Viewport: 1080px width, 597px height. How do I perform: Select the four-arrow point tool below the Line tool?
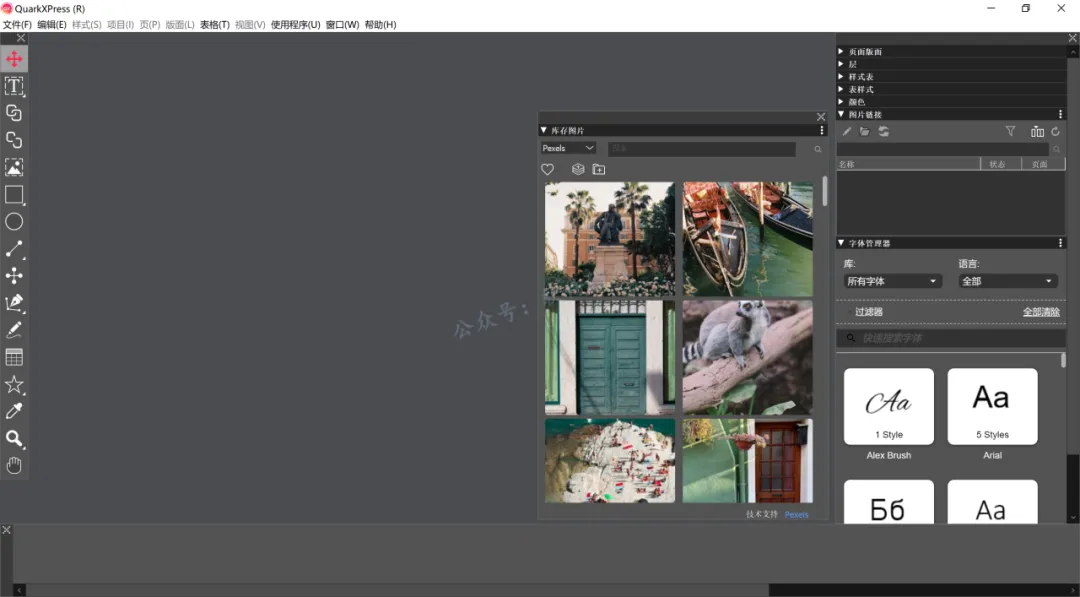coord(14,275)
